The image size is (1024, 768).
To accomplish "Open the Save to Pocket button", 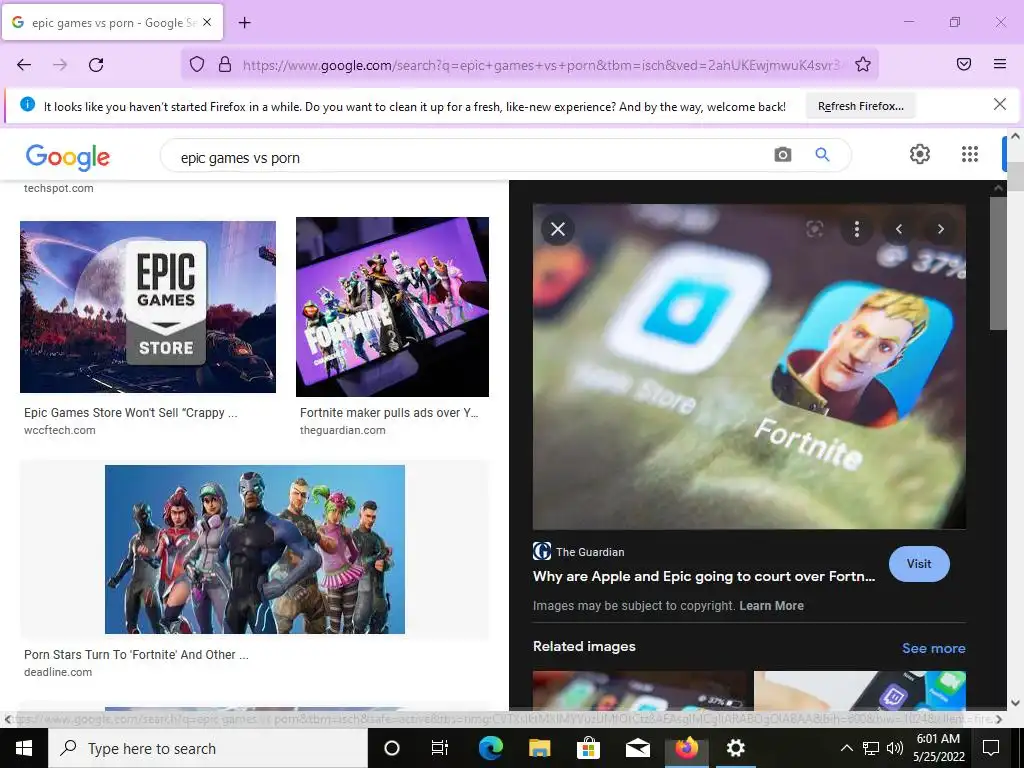I will [964, 64].
